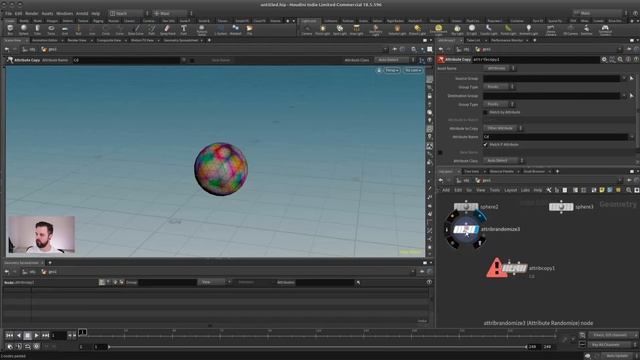Open network editor find icon
This screenshot has height=360, width=640.
[x=629, y=190]
